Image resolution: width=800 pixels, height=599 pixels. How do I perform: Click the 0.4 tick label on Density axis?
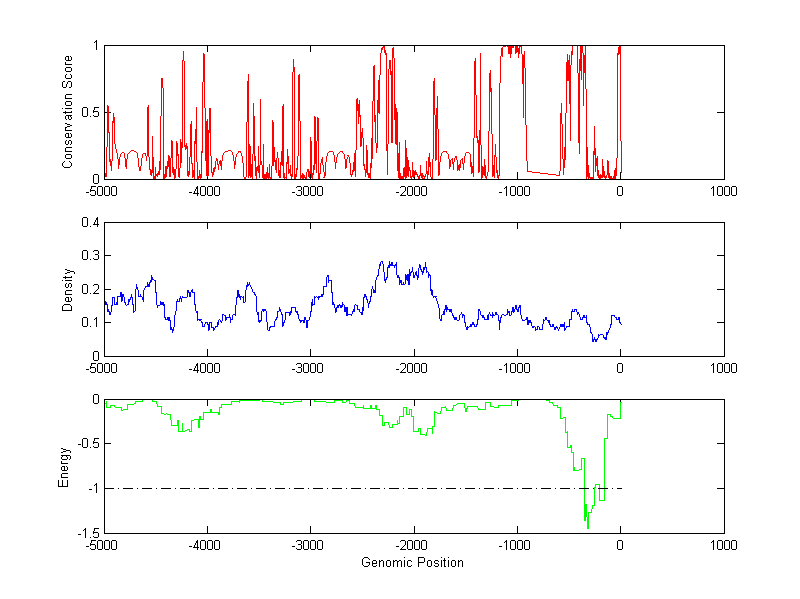[86, 222]
